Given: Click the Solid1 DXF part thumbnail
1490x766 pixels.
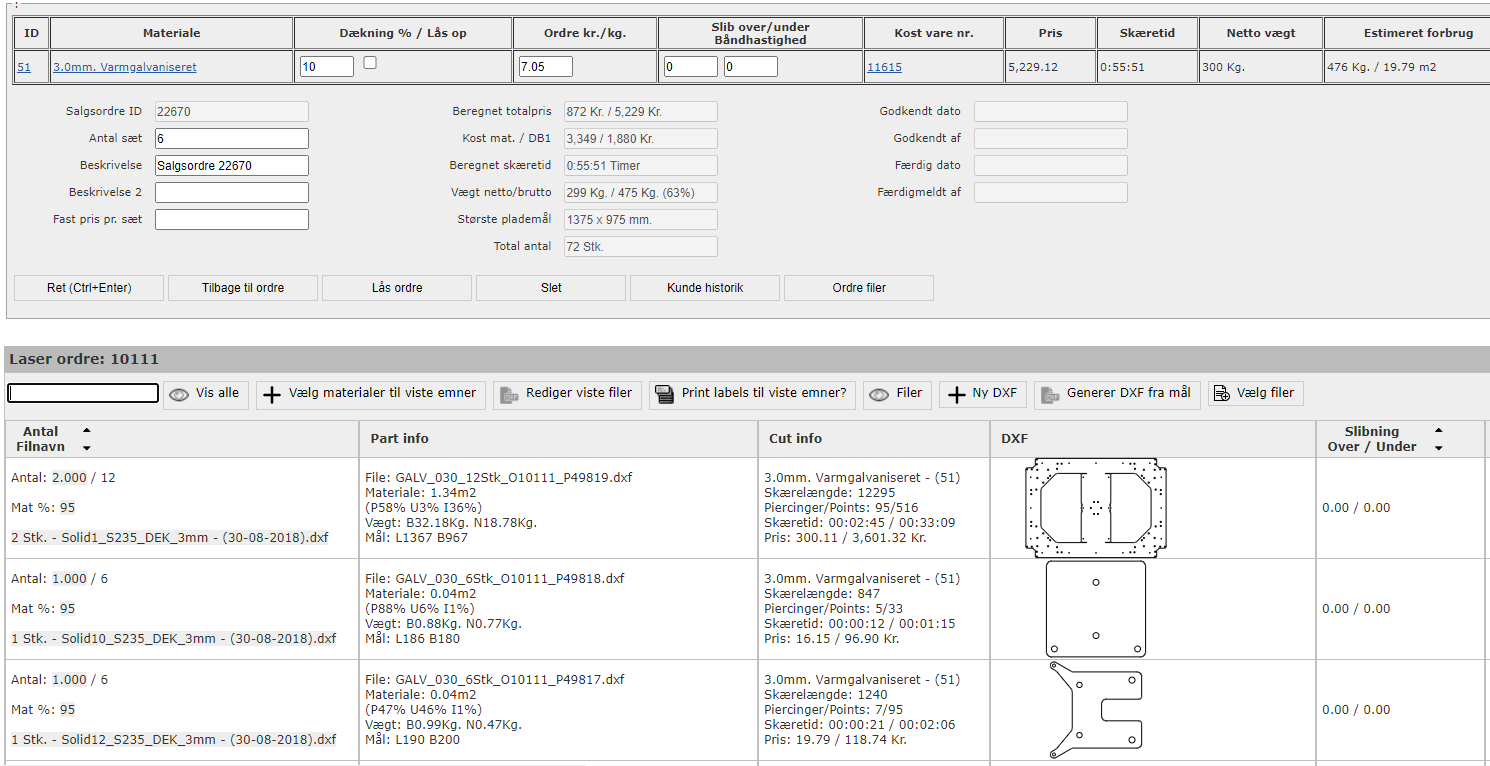Looking at the screenshot, I should tap(1096, 507).
